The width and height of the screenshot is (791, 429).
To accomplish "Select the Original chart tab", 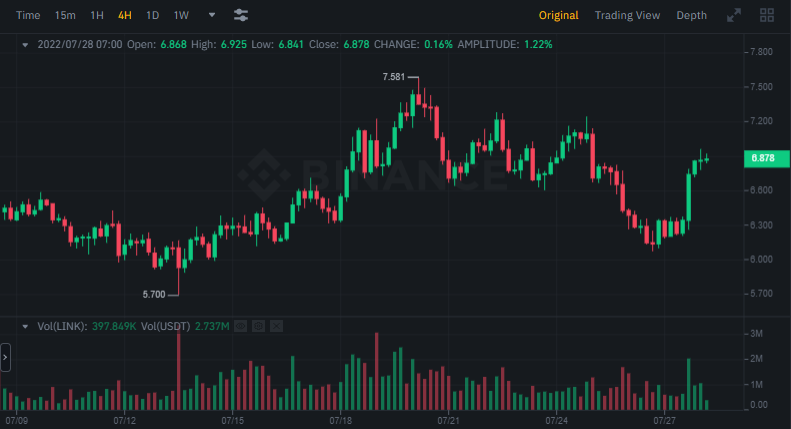I will point(558,15).
